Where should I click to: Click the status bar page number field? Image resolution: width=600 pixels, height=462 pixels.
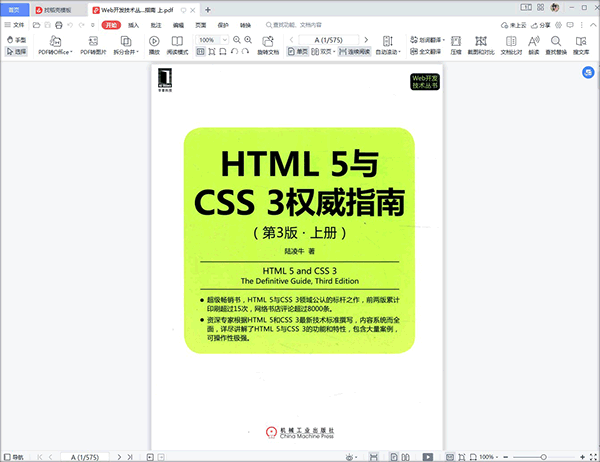coord(85,457)
